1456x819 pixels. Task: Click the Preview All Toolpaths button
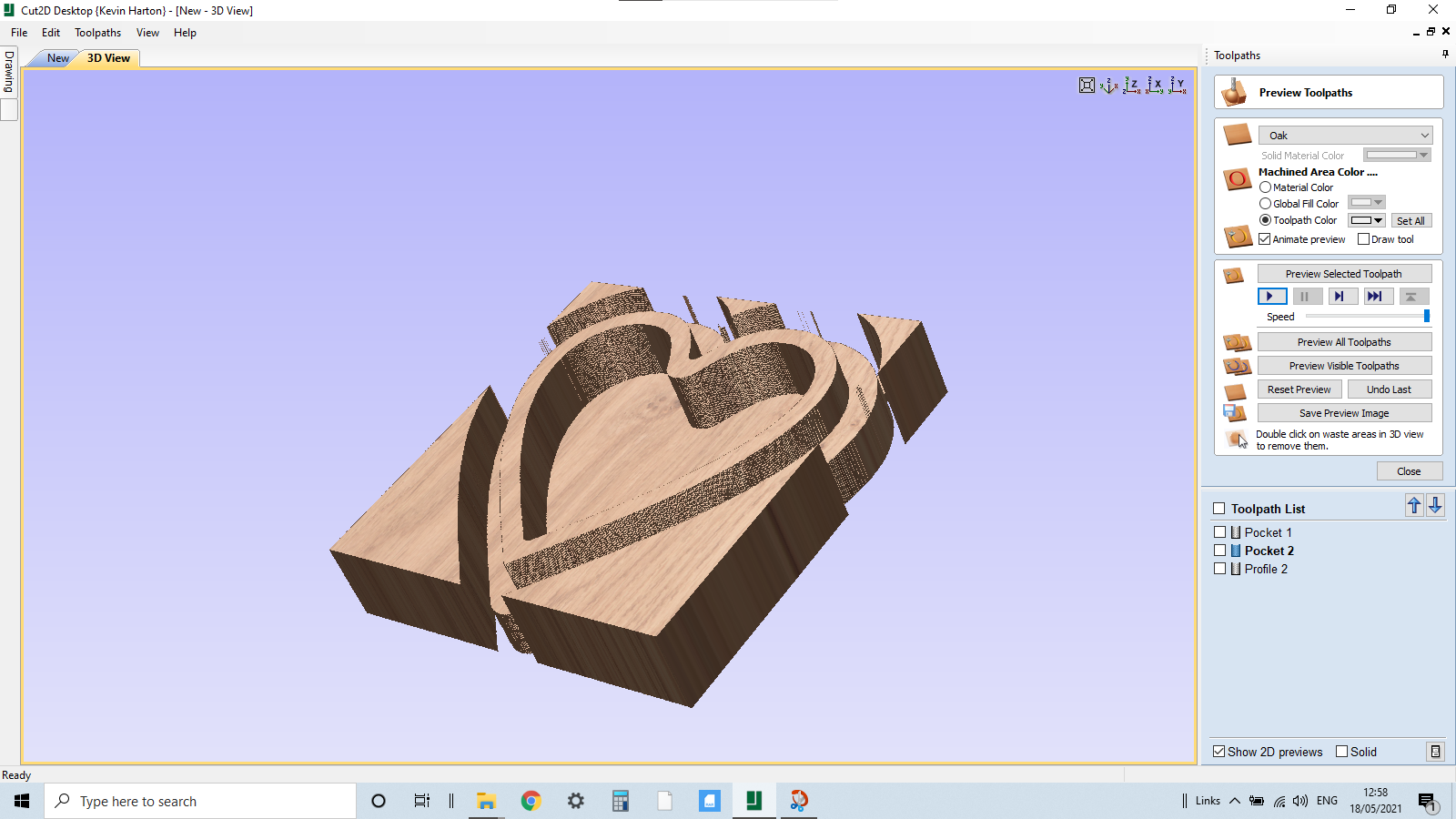(x=1344, y=342)
